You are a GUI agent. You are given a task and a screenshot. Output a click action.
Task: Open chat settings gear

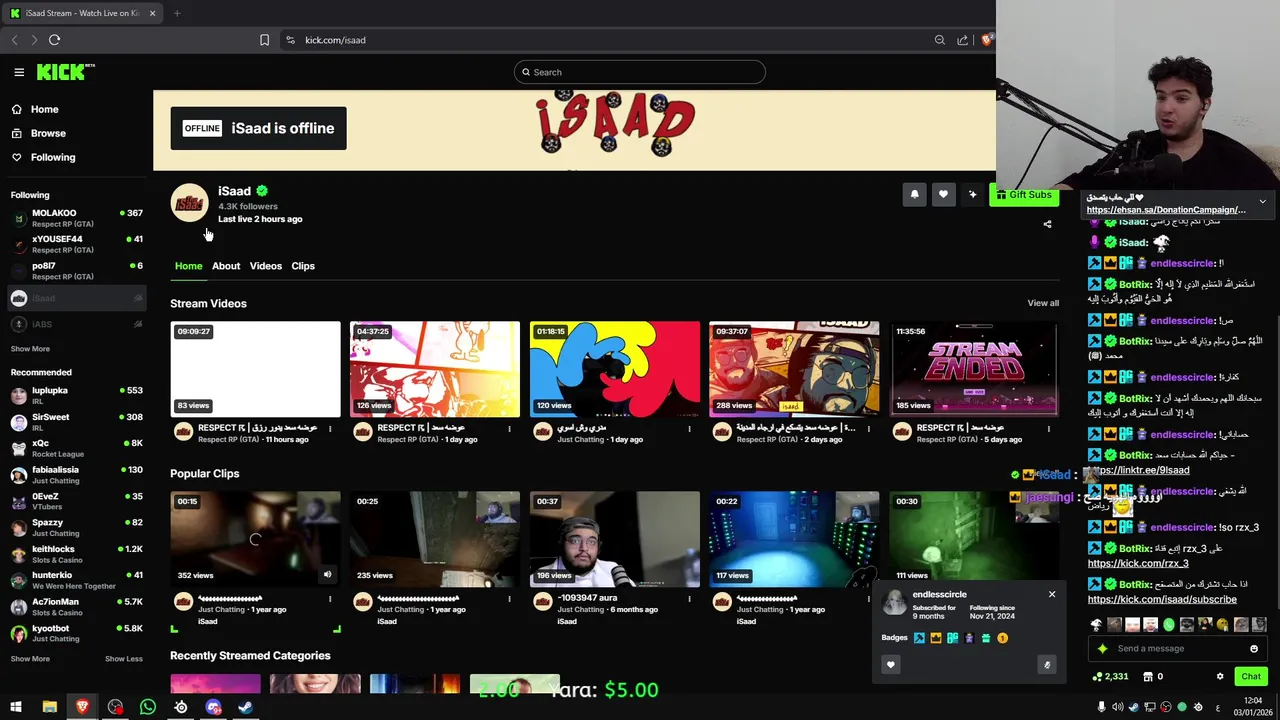pyautogui.click(x=1220, y=677)
